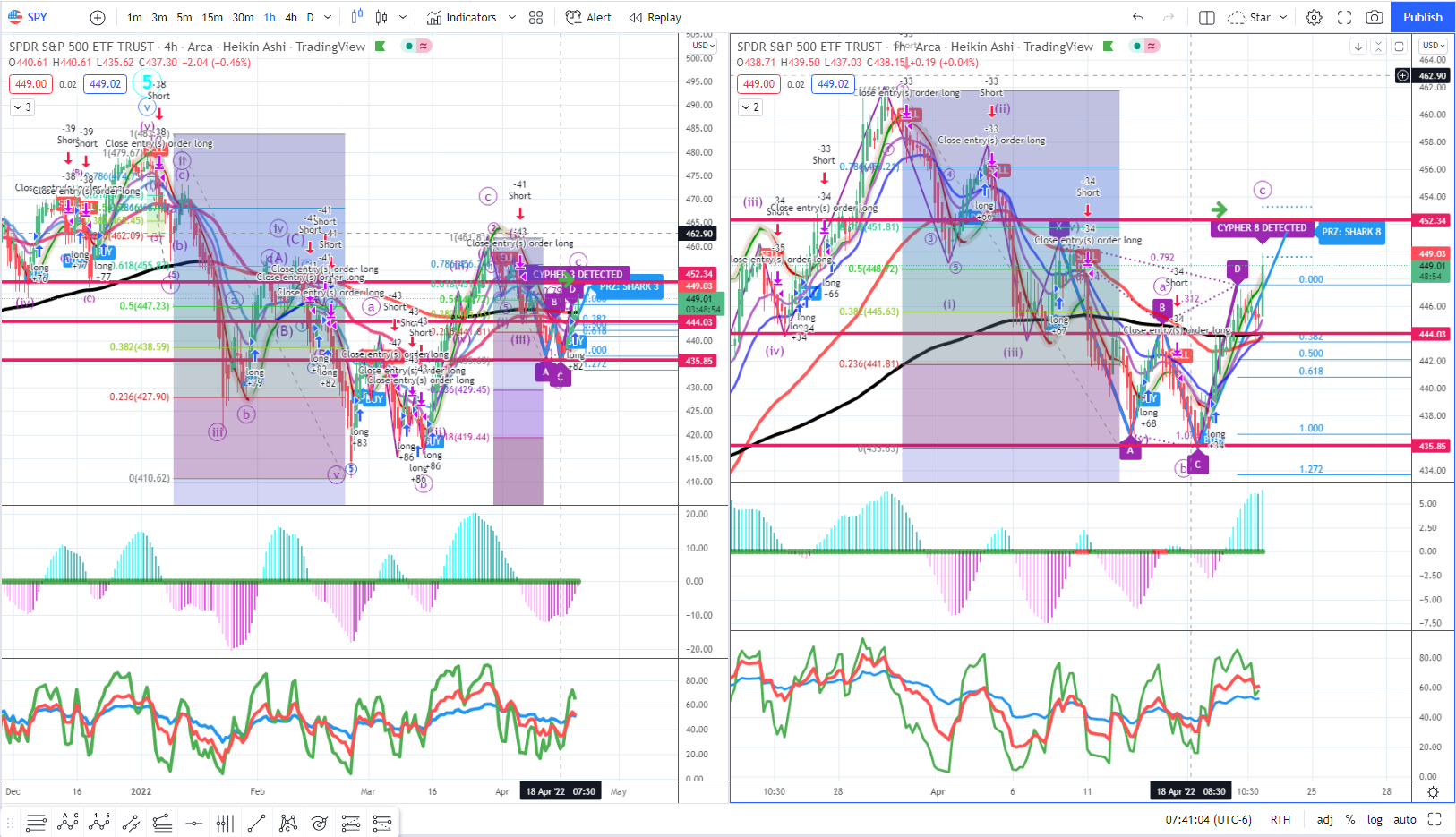This screenshot has width=1456, height=837.
Task: Add a compare symbol via plus icon
Action: click(98, 17)
